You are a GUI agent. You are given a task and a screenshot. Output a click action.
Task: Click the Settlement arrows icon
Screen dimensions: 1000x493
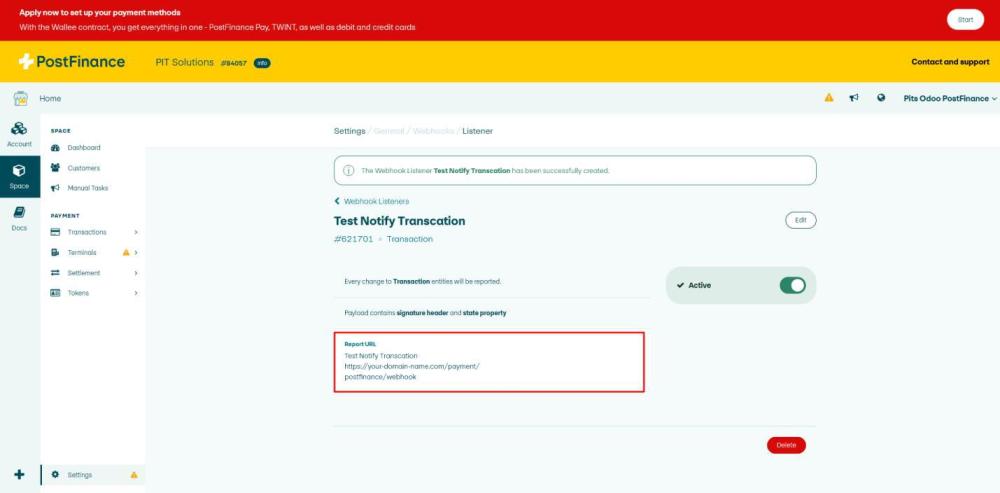point(55,273)
